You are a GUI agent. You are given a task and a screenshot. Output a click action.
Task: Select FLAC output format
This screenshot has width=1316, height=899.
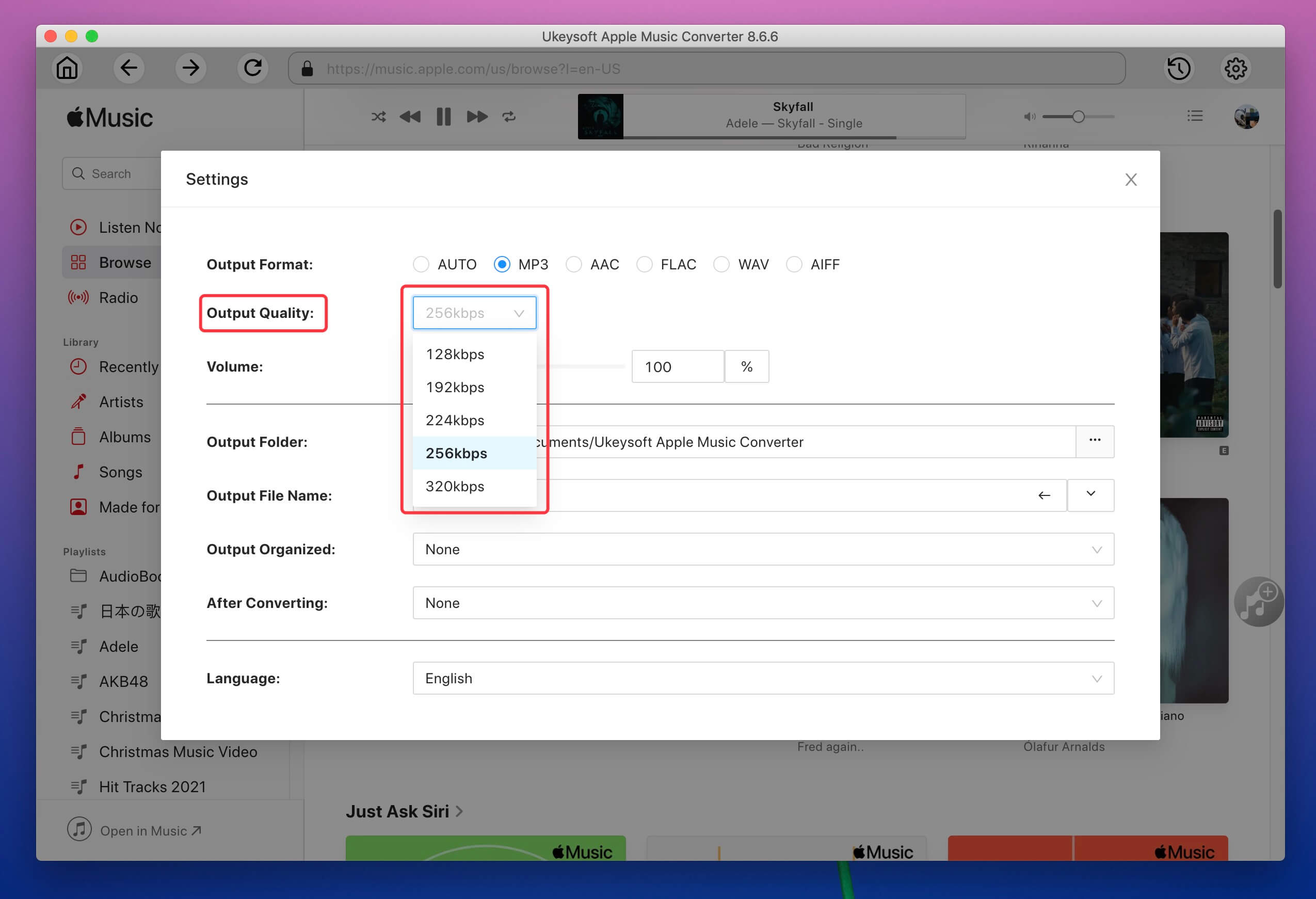[646, 263]
